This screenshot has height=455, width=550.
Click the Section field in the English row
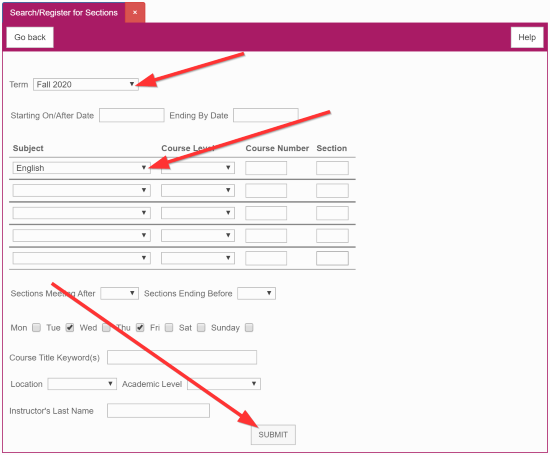point(332,168)
